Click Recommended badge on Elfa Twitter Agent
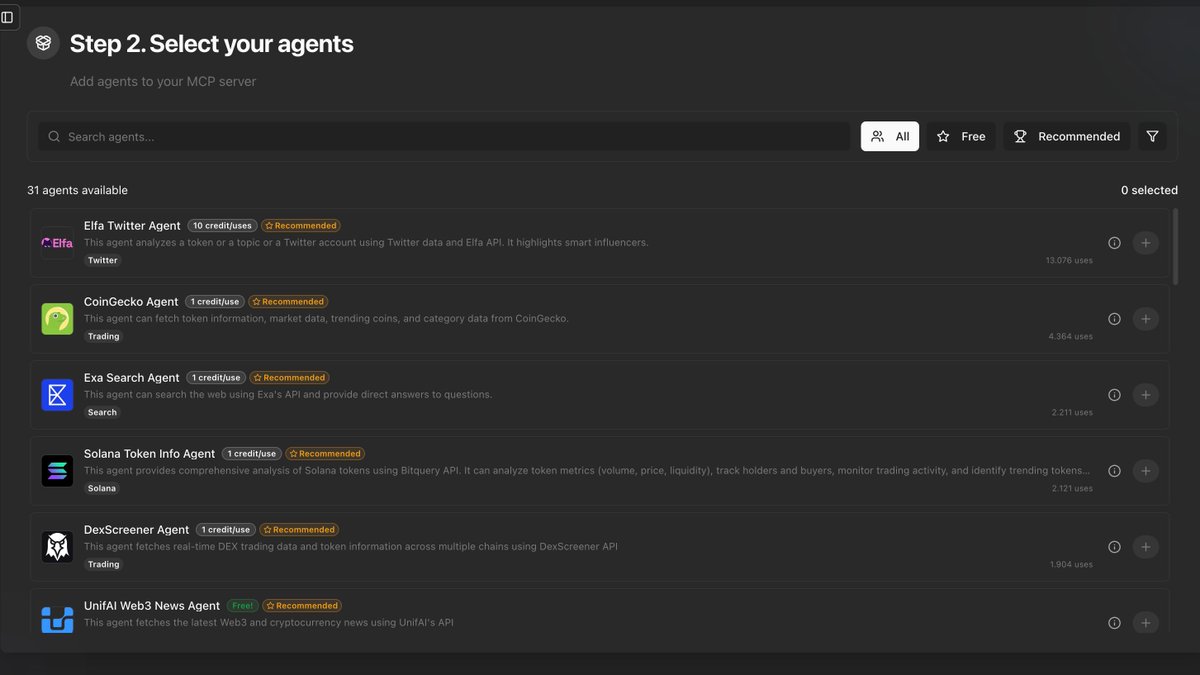 tap(301, 226)
